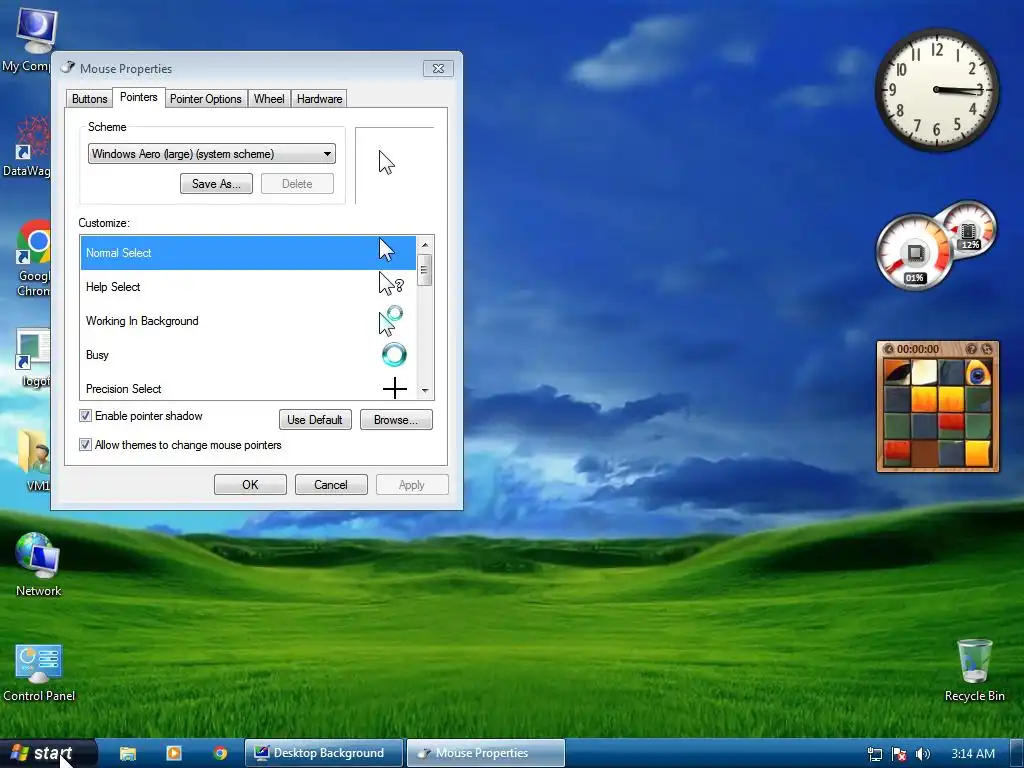Toggle Allow themes to change mouse pointers
Image resolution: width=1024 pixels, height=768 pixels.
point(85,445)
